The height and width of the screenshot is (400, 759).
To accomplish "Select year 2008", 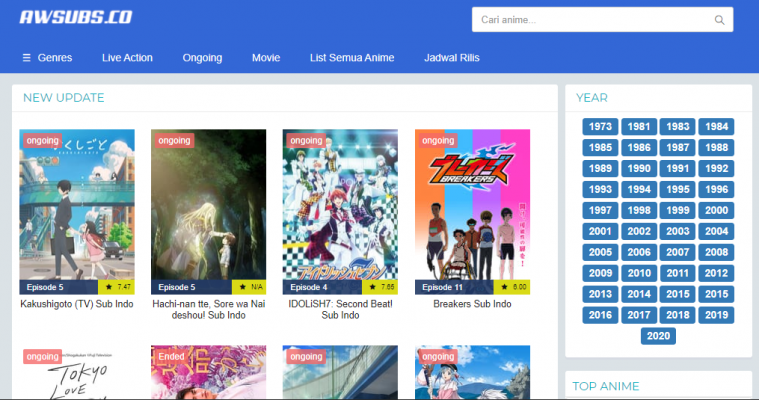I will [716, 252].
